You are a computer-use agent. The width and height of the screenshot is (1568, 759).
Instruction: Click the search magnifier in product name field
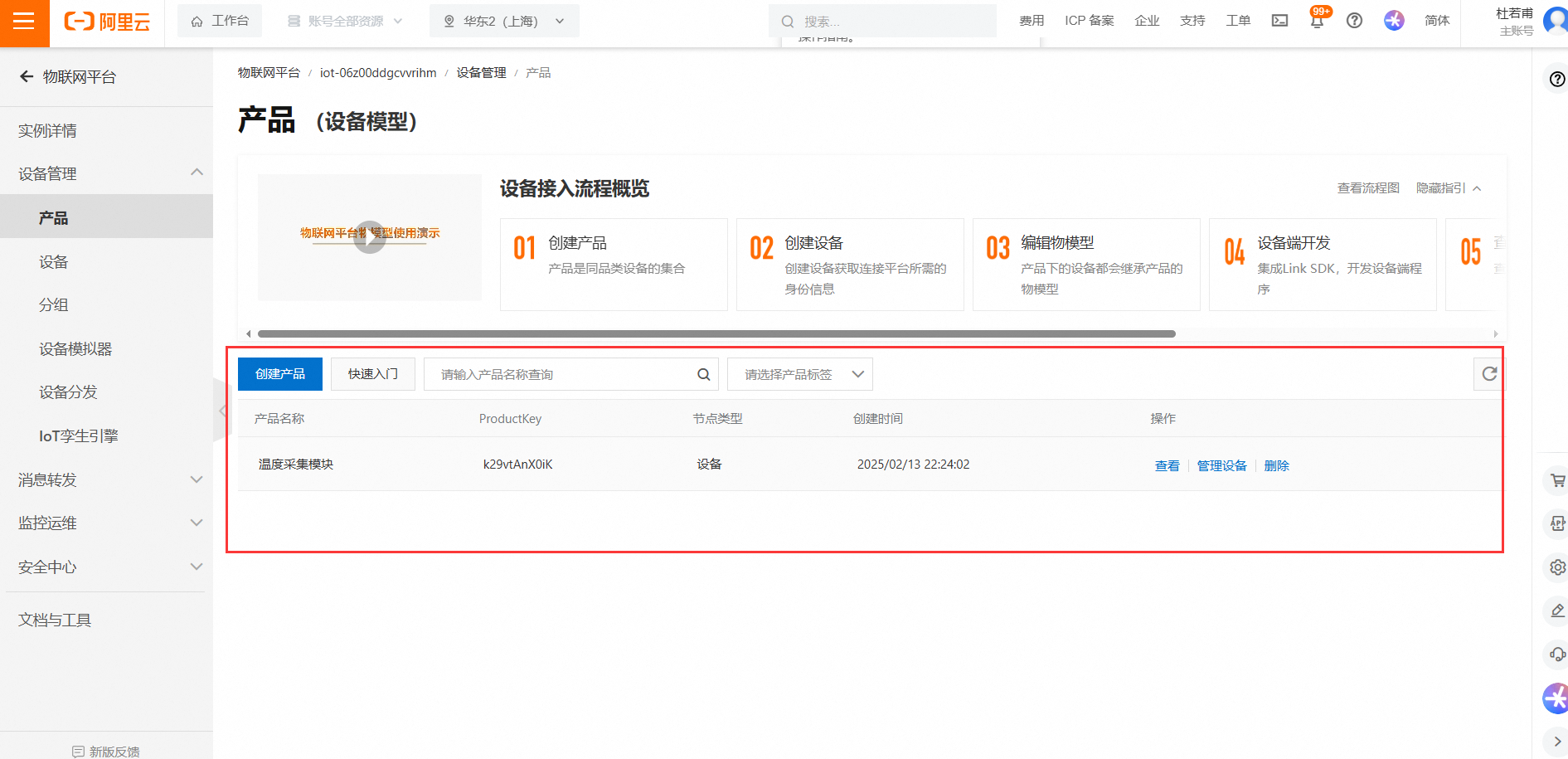(x=703, y=375)
